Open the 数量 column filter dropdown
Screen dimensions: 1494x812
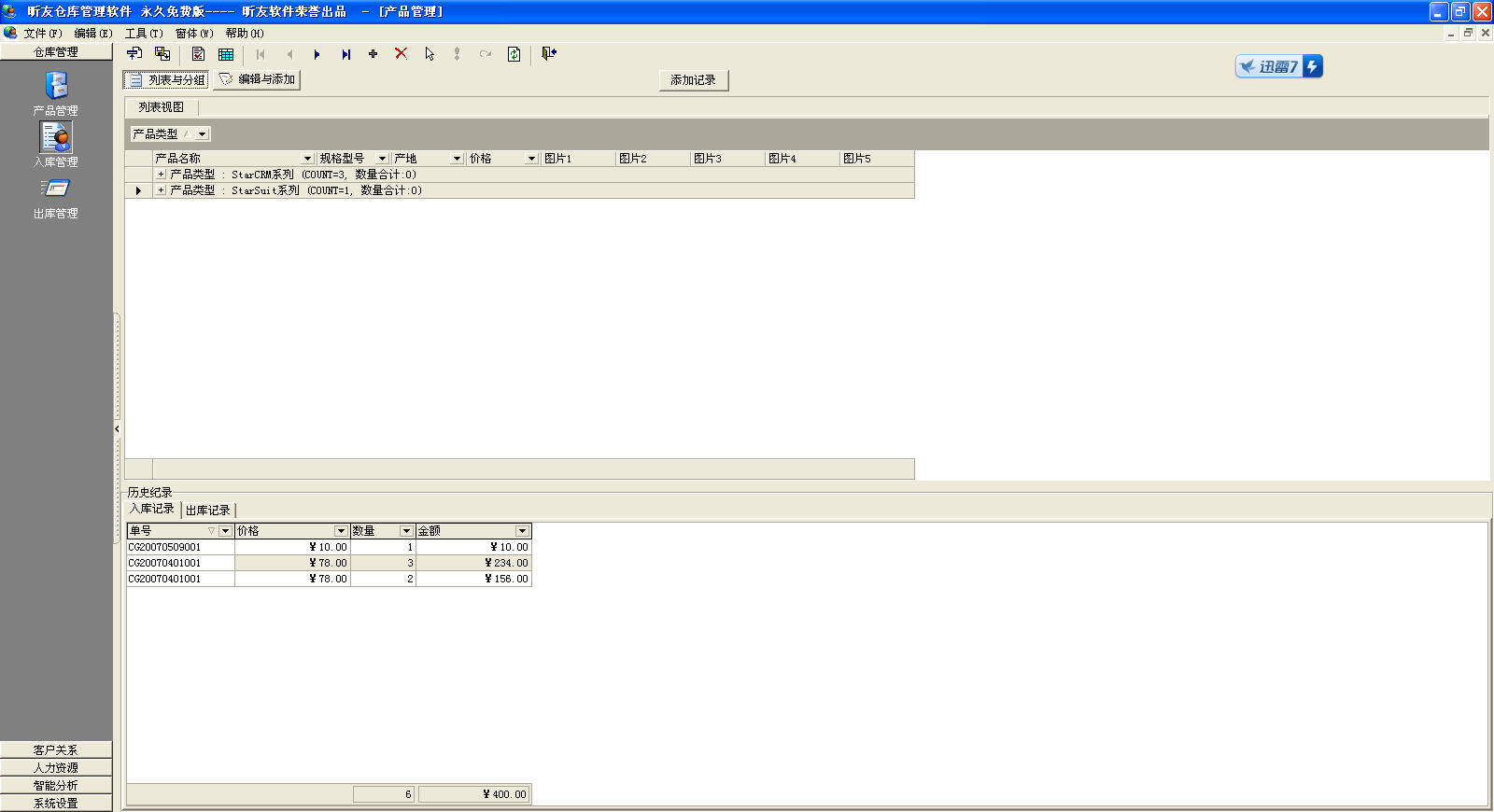point(406,531)
